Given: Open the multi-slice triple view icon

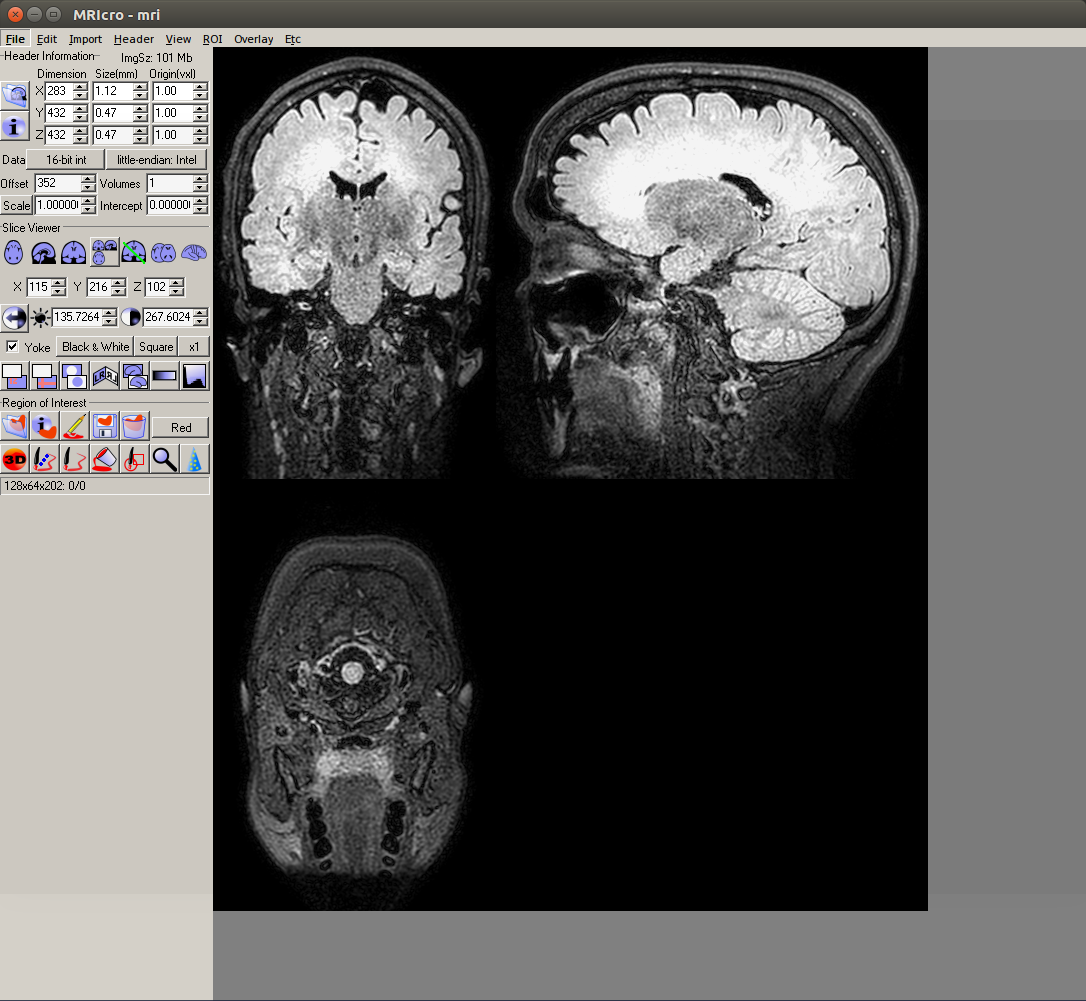Looking at the screenshot, I should point(103,253).
